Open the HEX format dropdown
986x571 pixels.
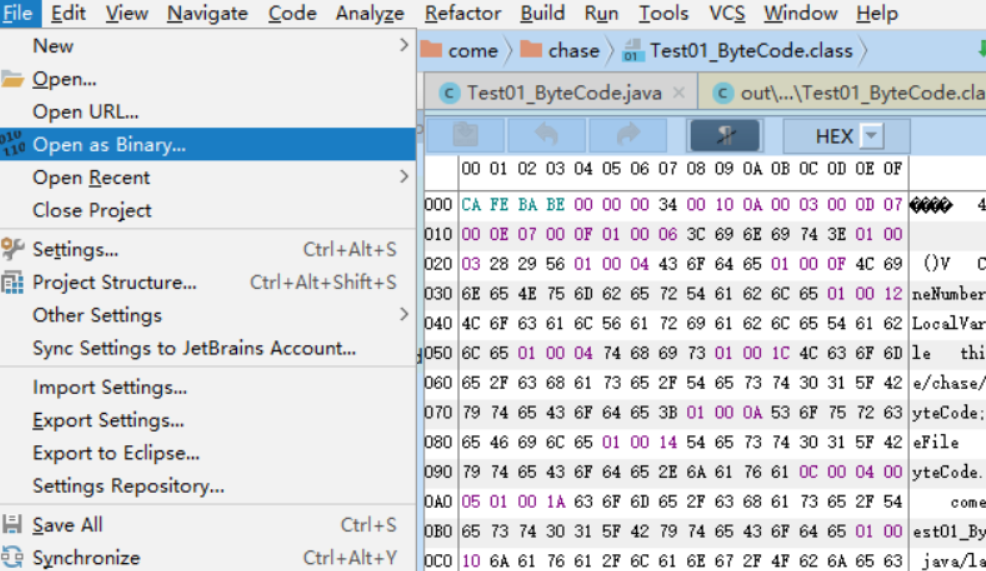pyautogui.click(x=871, y=137)
